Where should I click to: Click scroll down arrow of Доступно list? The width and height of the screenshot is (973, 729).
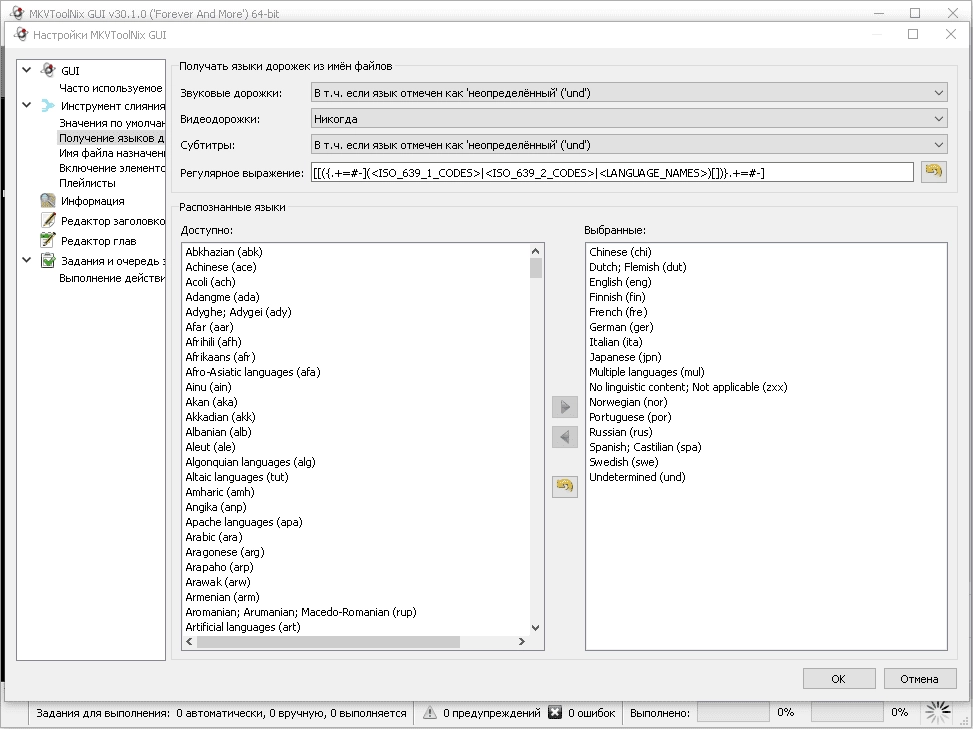click(536, 628)
